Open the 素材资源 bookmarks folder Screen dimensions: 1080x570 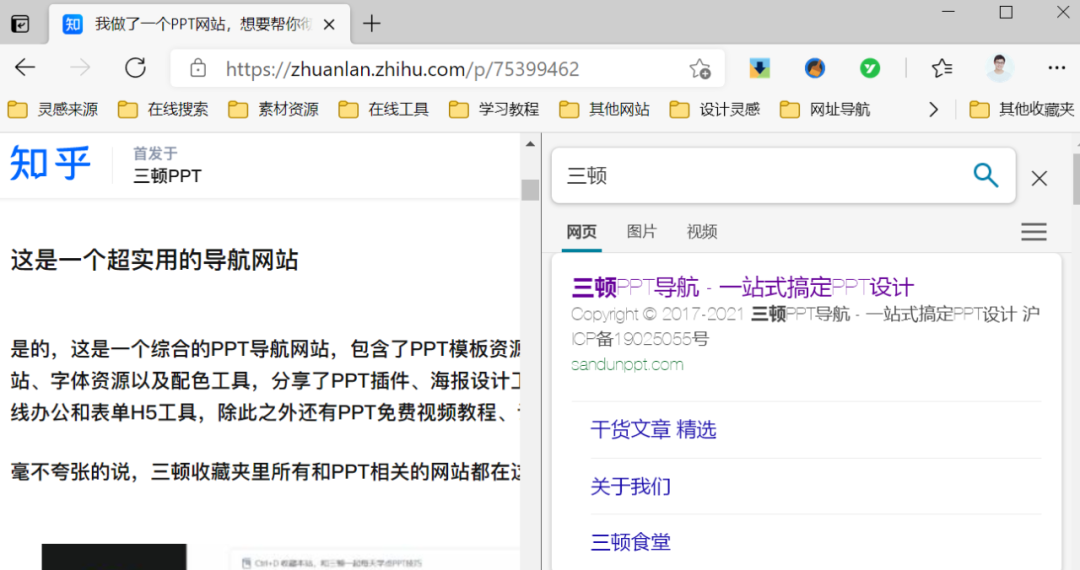[273, 109]
